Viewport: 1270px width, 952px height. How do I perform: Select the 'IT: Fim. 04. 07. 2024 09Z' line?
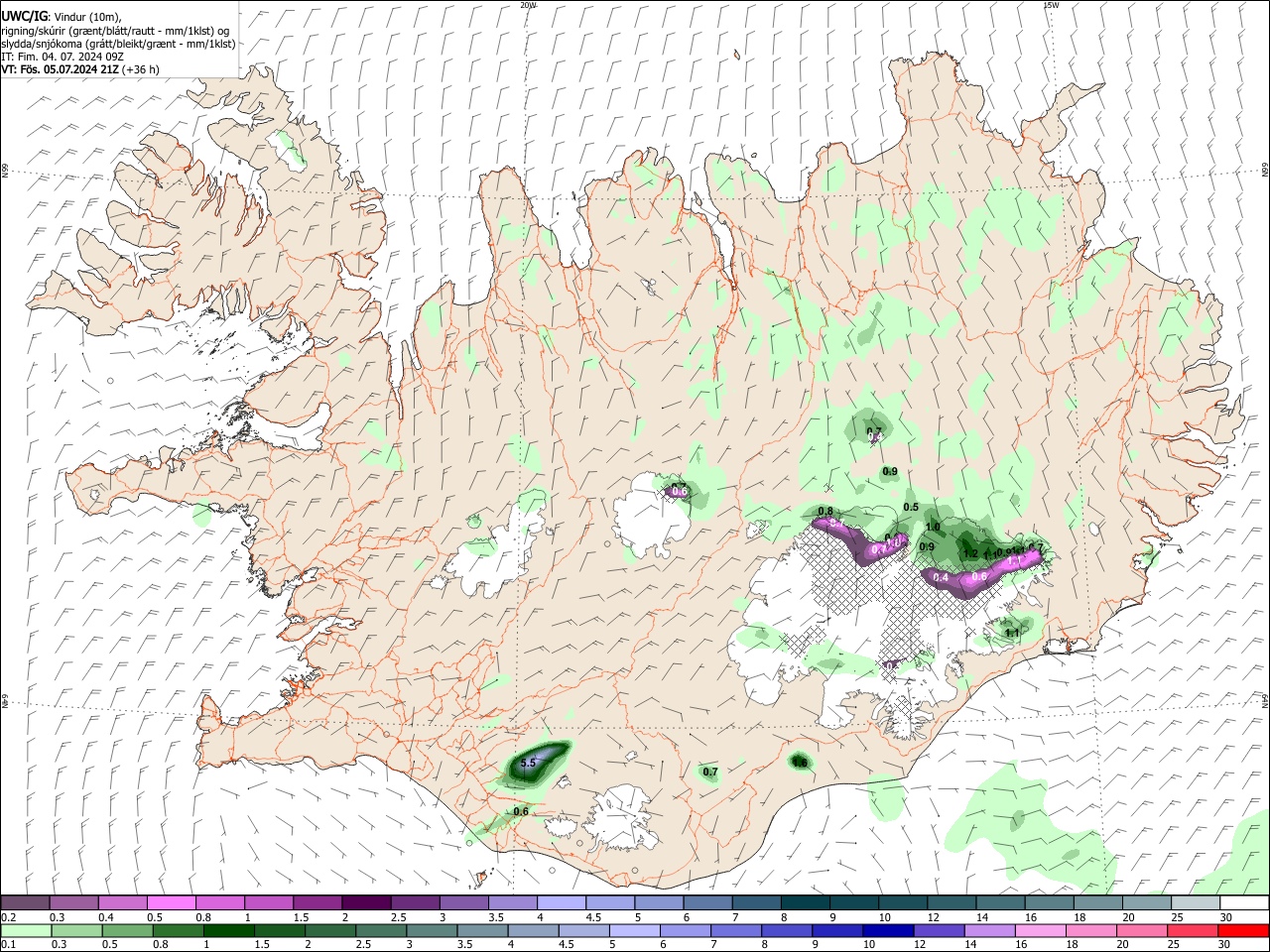click(62, 57)
